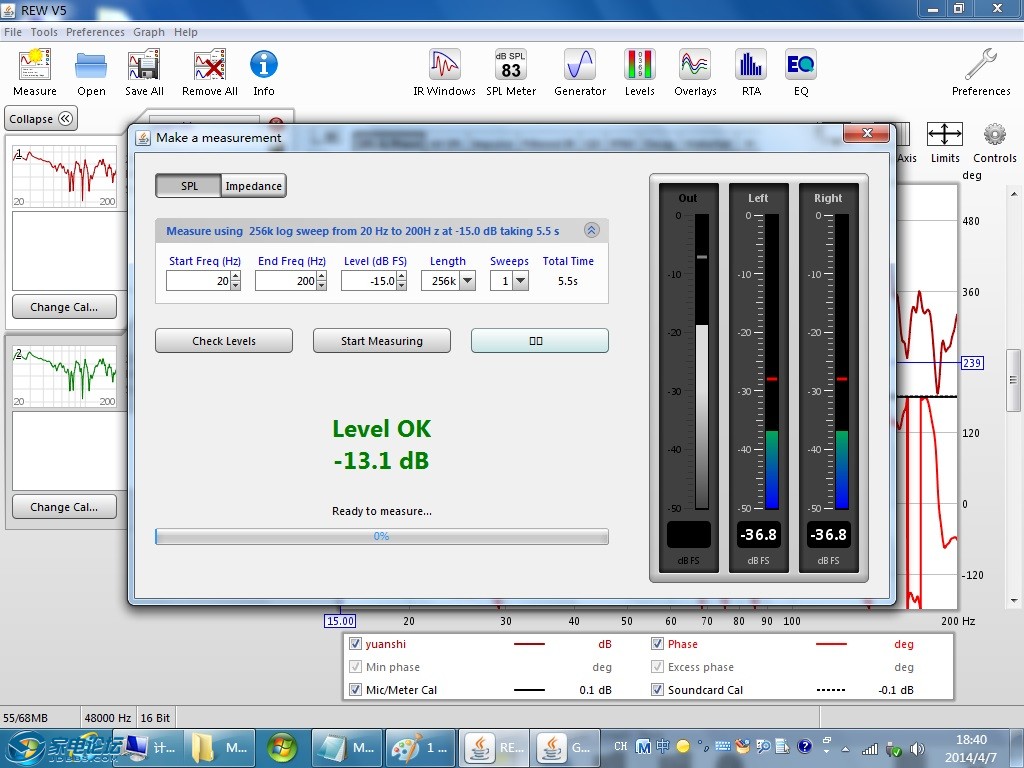1024x768 pixels.
Task: Toggle the Excess phase checkbox
Action: (657, 667)
